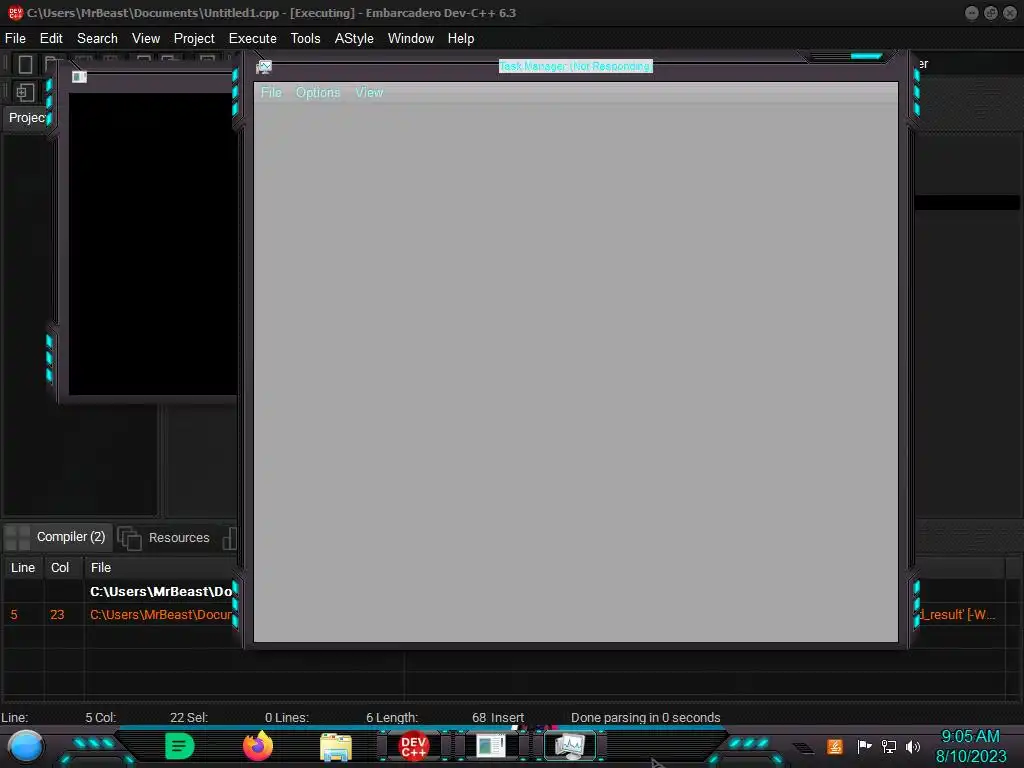This screenshot has width=1024, height=768.
Task: Click line number 5 in warning row
Action: (14, 615)
